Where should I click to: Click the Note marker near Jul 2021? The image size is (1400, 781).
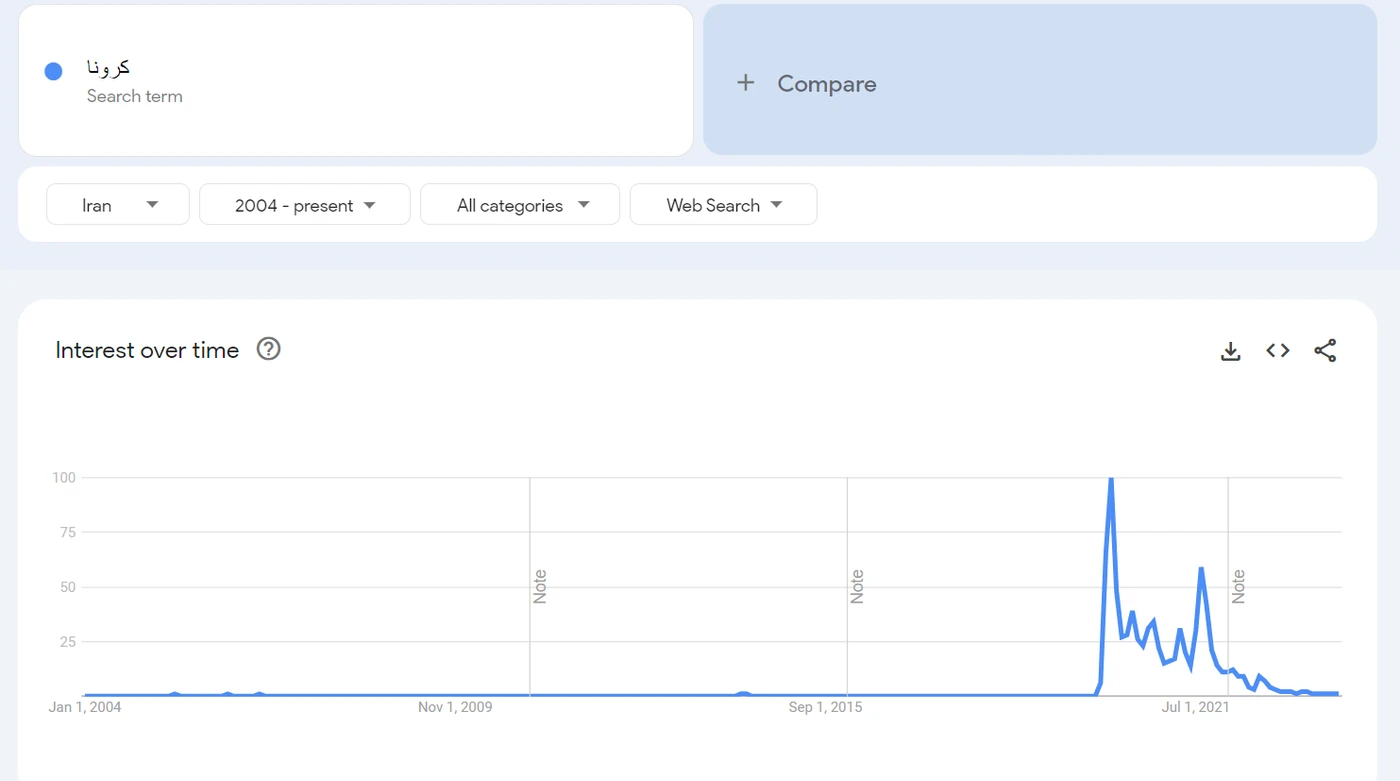[1238, 586]
